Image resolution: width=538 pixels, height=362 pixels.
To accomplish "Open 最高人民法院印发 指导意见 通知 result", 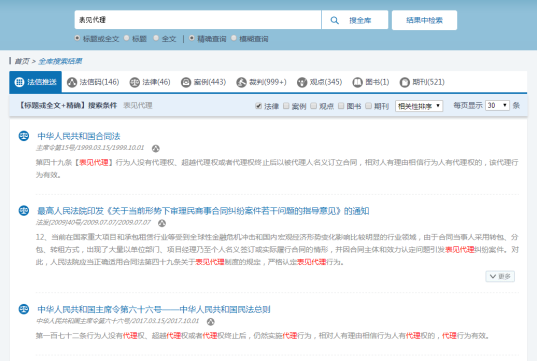I will tap(203, 211).
